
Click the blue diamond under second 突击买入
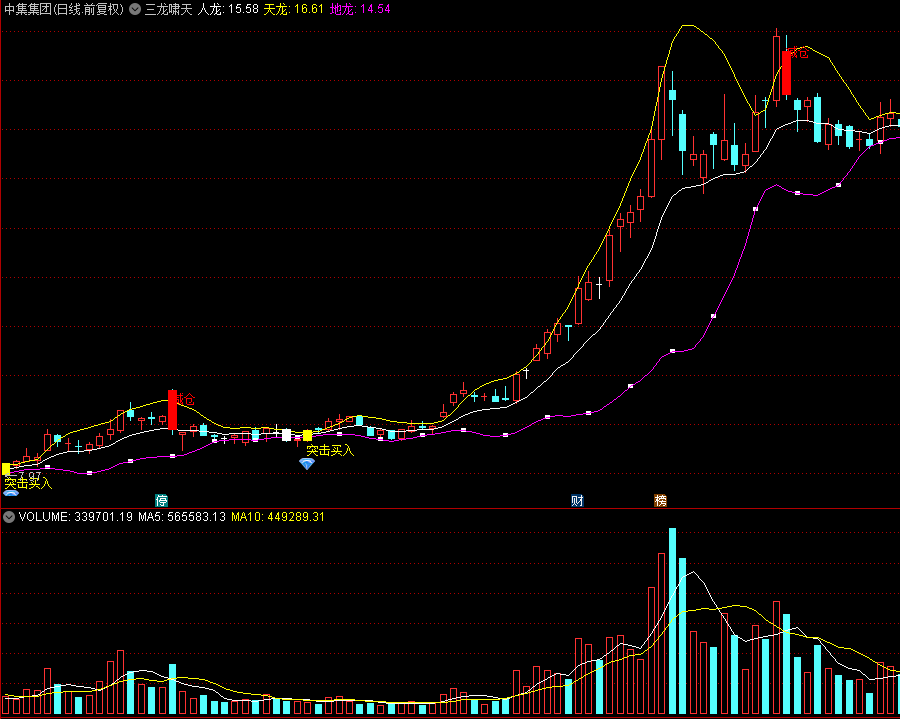306,464
